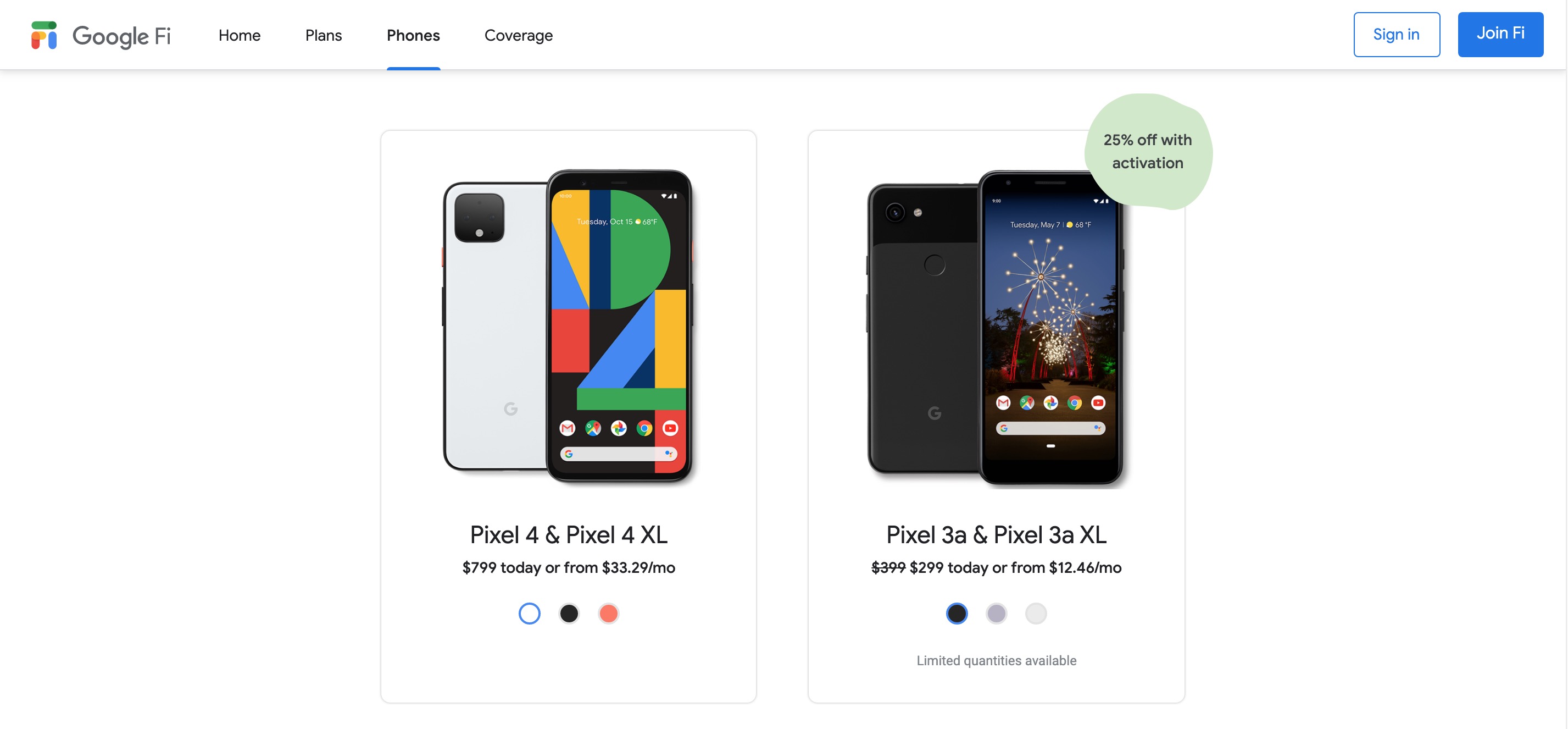Click the Google Fi wordmark text
This screenshot has width=1568, height=729.
(122, 36)
